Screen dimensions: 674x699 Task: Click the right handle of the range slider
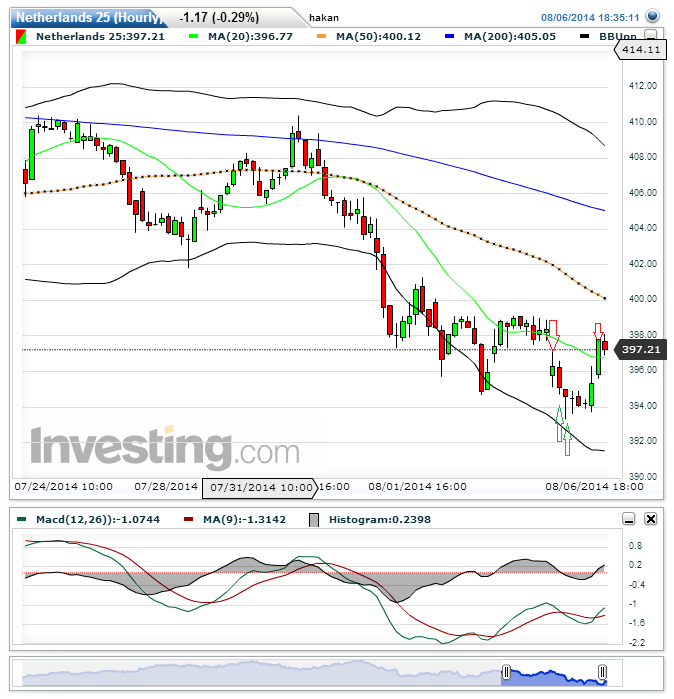point(602,672)
